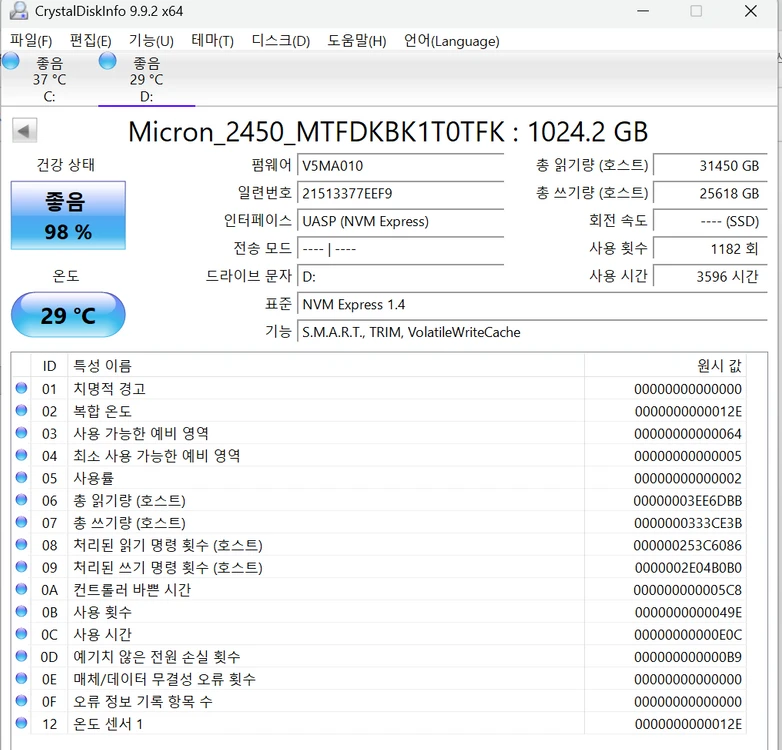Image resolution: width=782 pixels, height=750 pixels.
Task: Open the 테마(T) menu
Action: pyautogui.click(x=212, y=40)
